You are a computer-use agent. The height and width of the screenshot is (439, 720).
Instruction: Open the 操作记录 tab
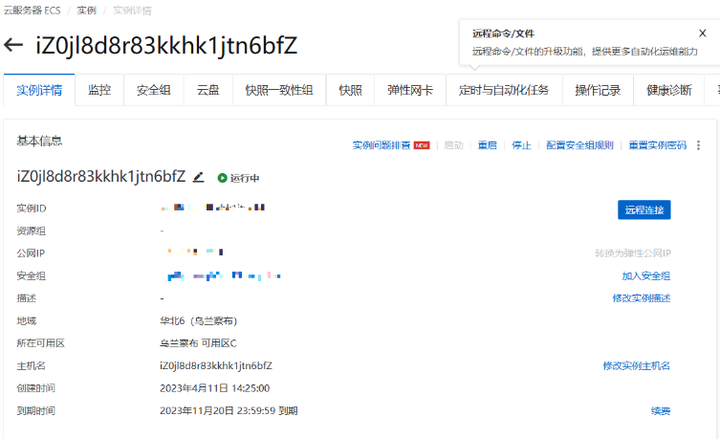[598, 90]
